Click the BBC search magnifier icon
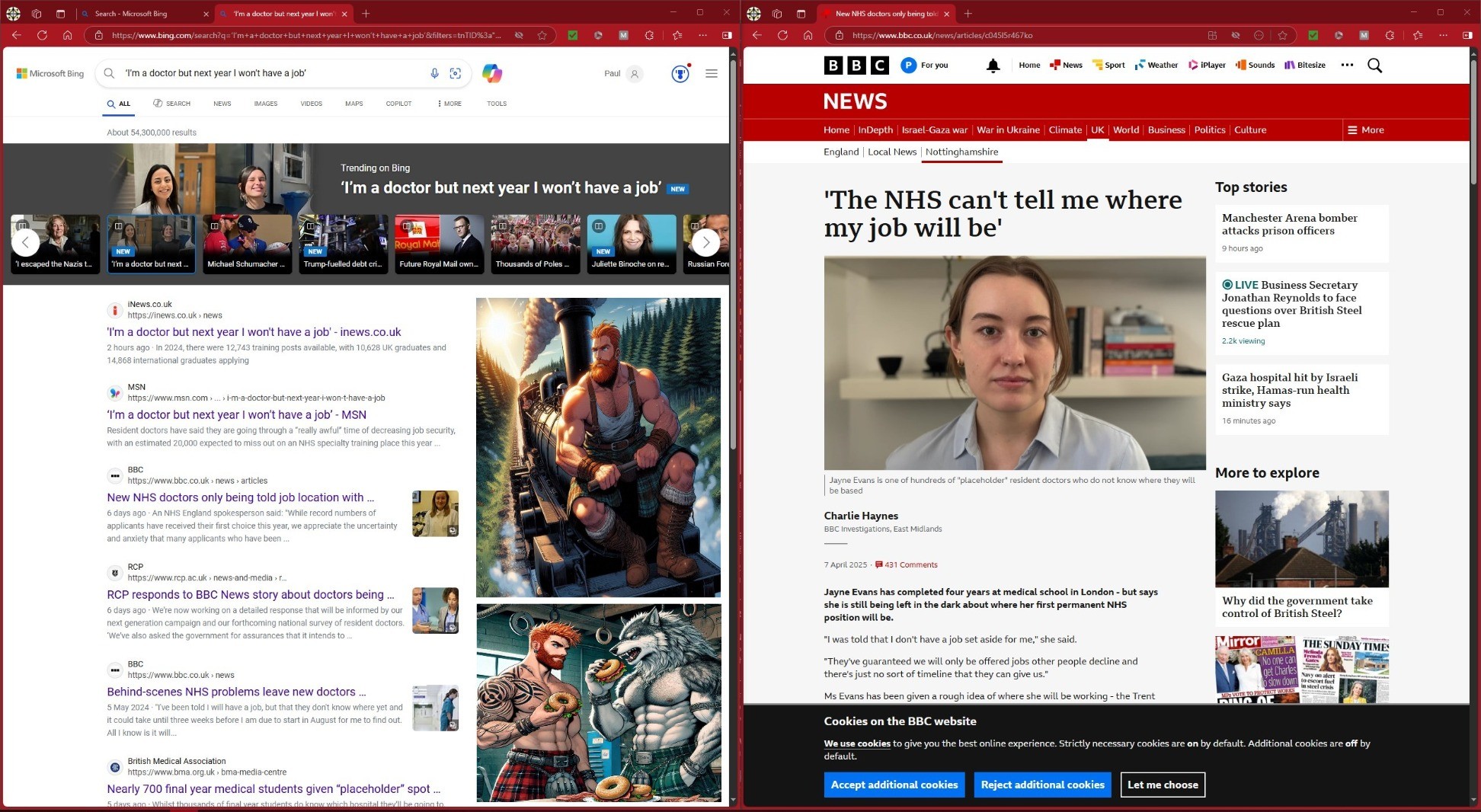1481x812 pixels. point(1374,66)
